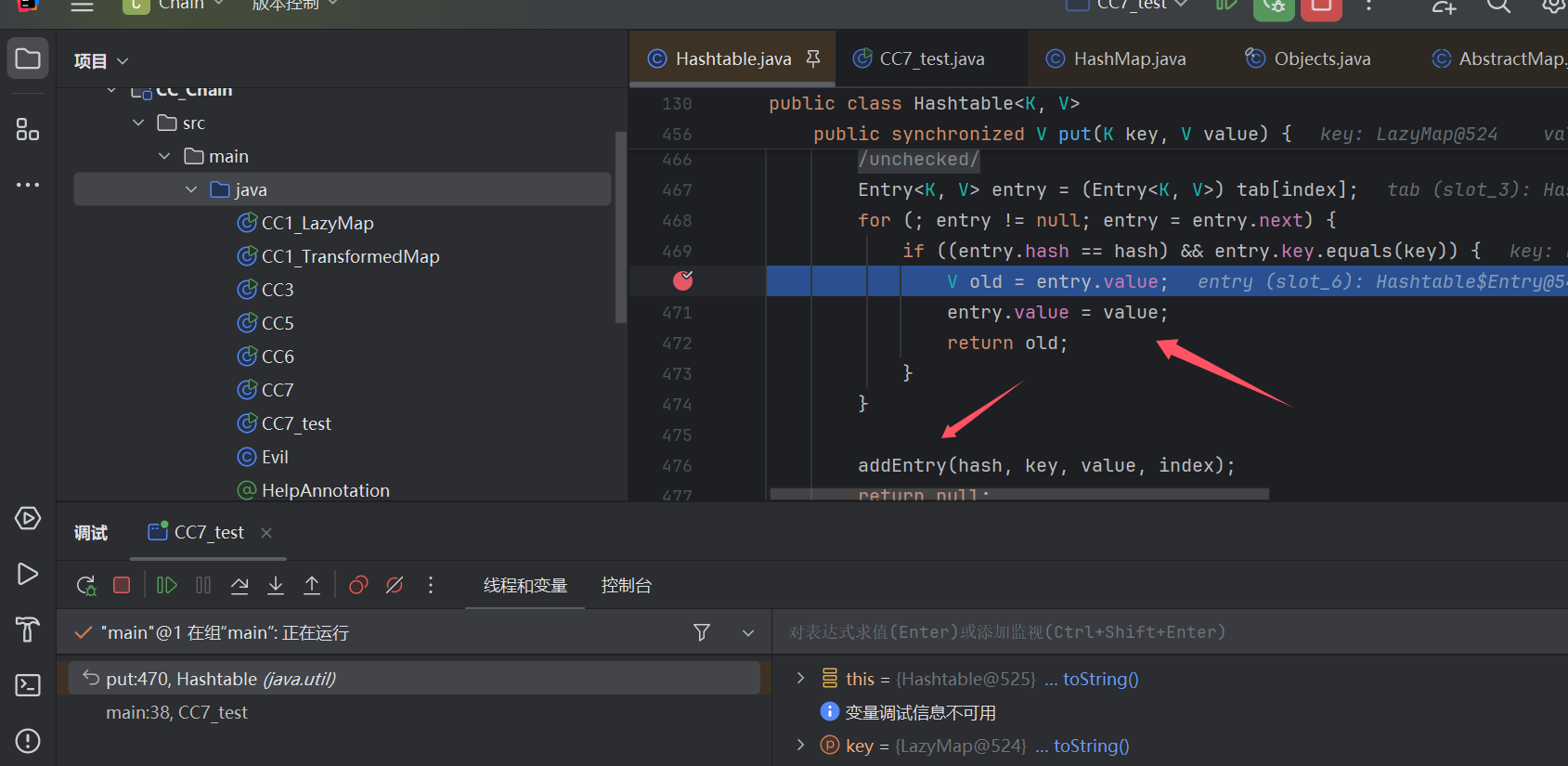Select the CC7_test debug session tab

pyautogui.click(x=209, y=532)
